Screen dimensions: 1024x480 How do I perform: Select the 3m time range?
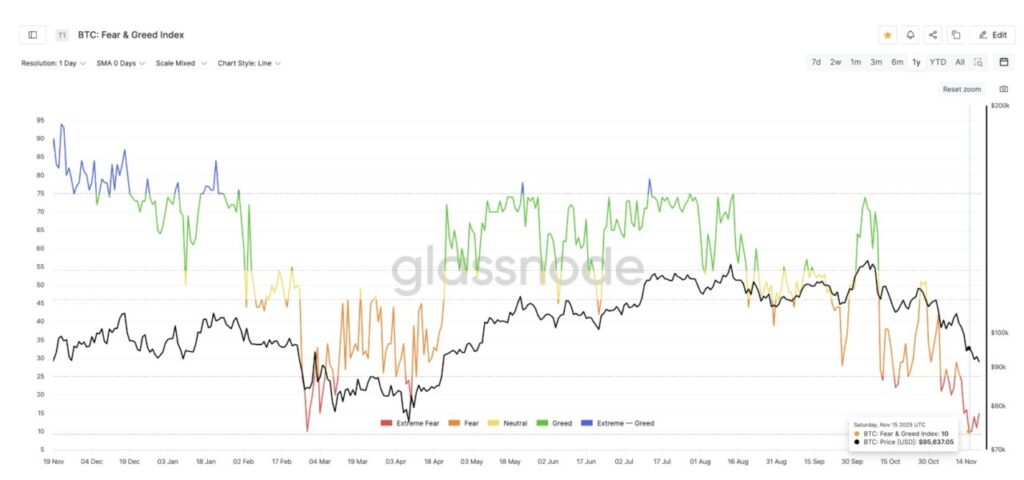coord(876,62)
